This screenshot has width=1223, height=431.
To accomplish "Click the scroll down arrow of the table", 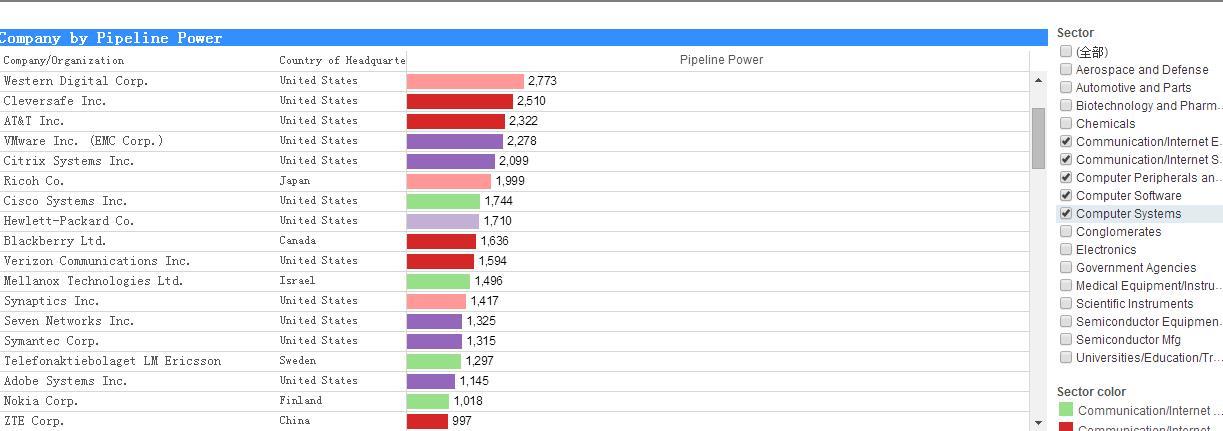I will pyautogui.click(x=1038, y=423).
